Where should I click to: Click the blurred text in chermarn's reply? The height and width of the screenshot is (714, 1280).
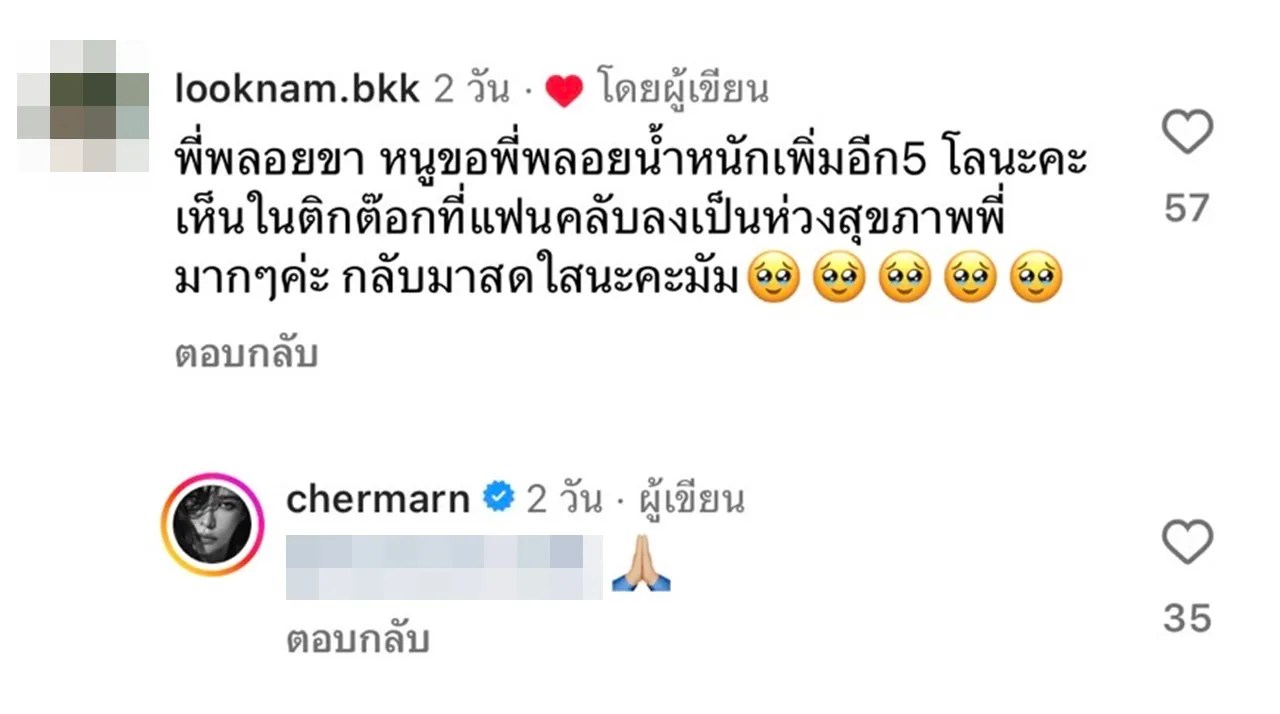(444, 566)
